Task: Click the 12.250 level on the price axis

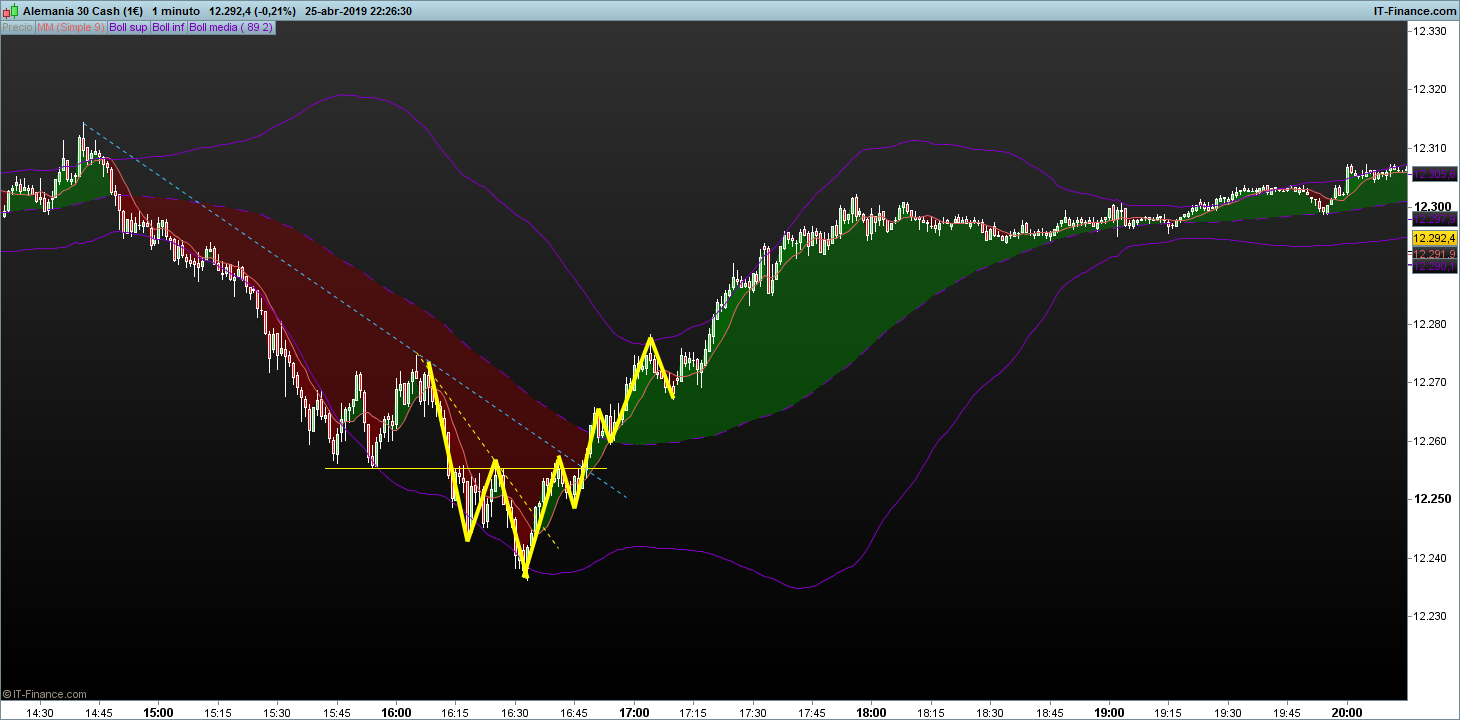Action: tap(1429, 499)
